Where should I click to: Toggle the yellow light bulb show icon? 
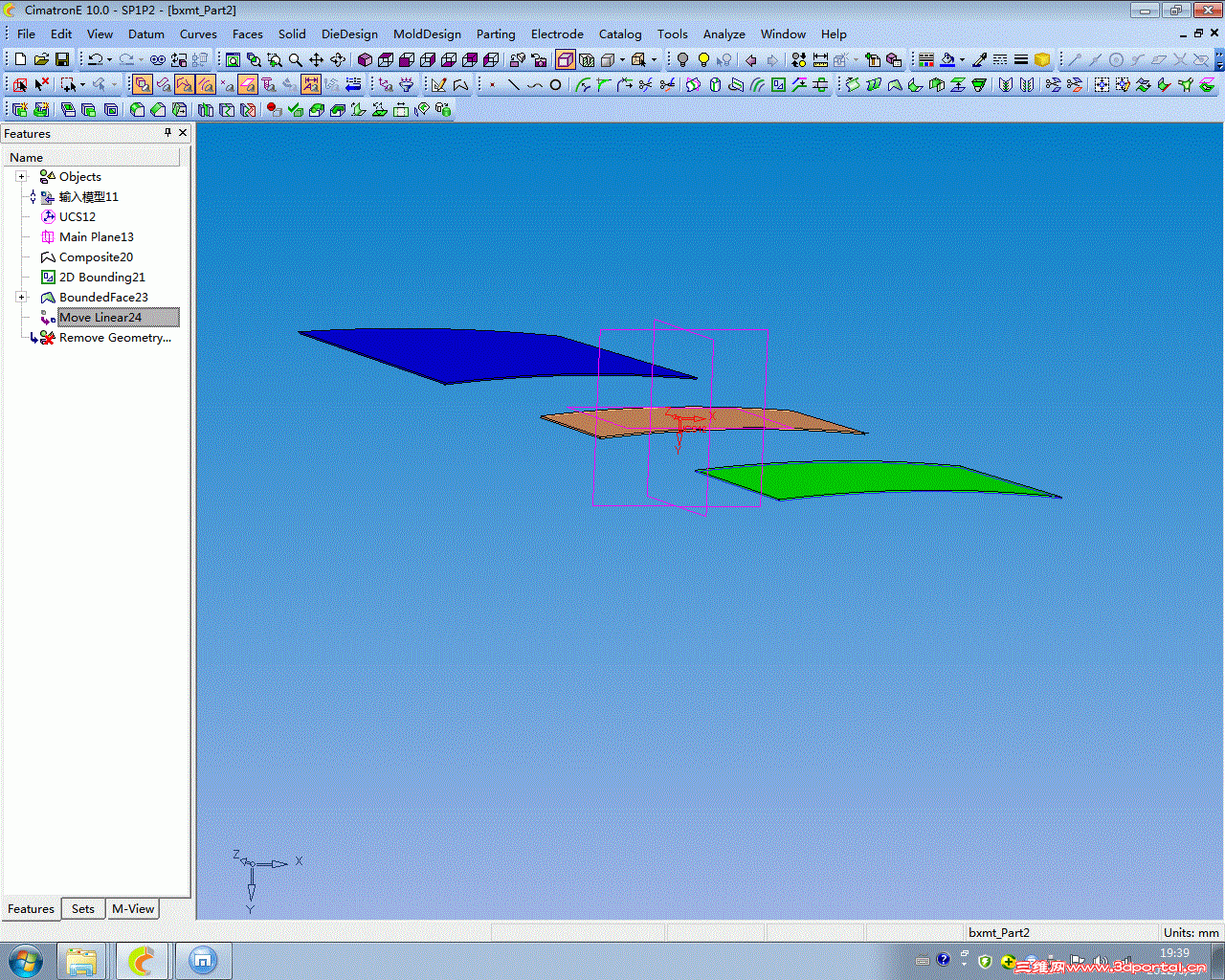703,59
